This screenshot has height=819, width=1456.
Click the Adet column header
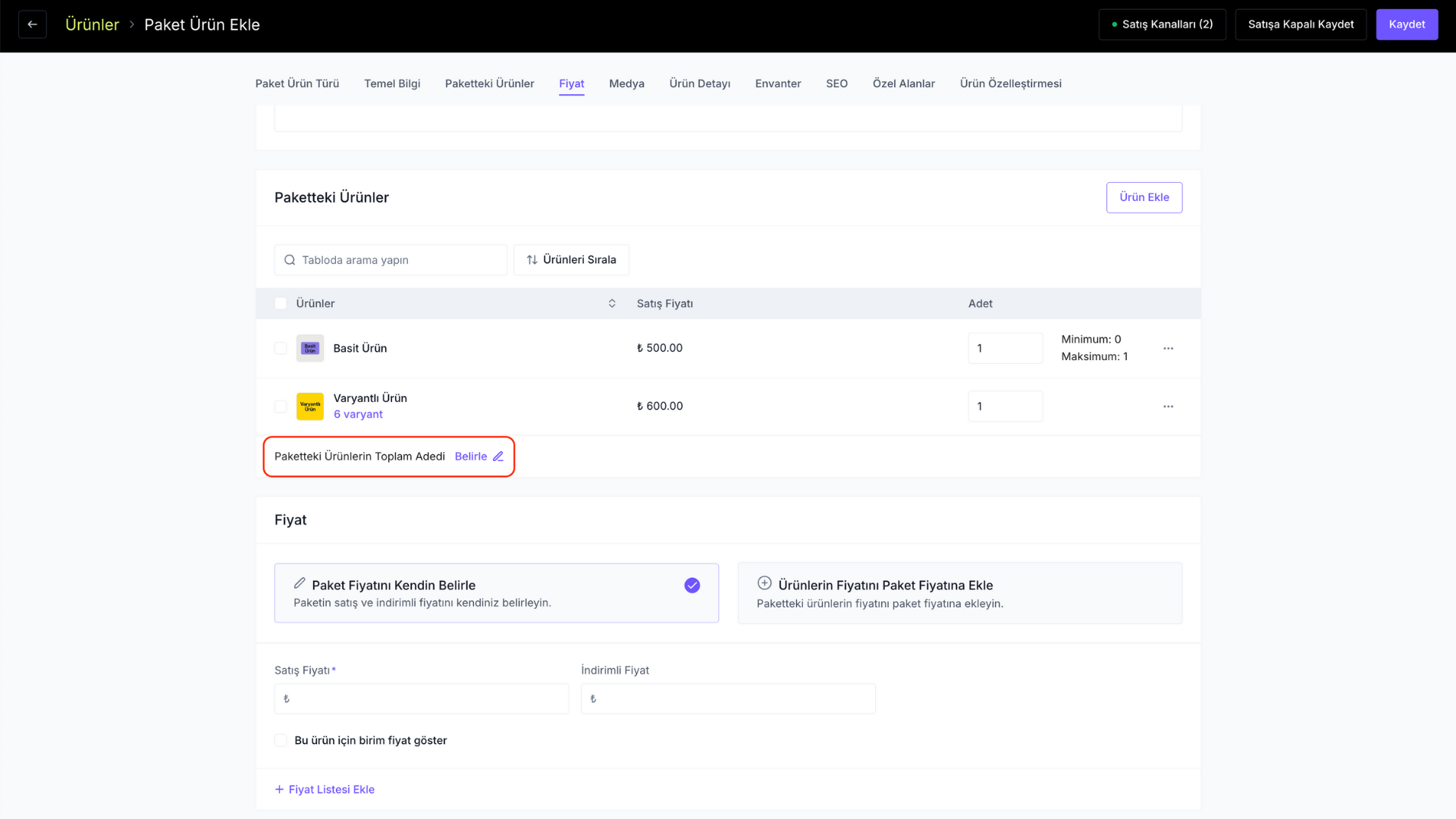click(981, 303)
